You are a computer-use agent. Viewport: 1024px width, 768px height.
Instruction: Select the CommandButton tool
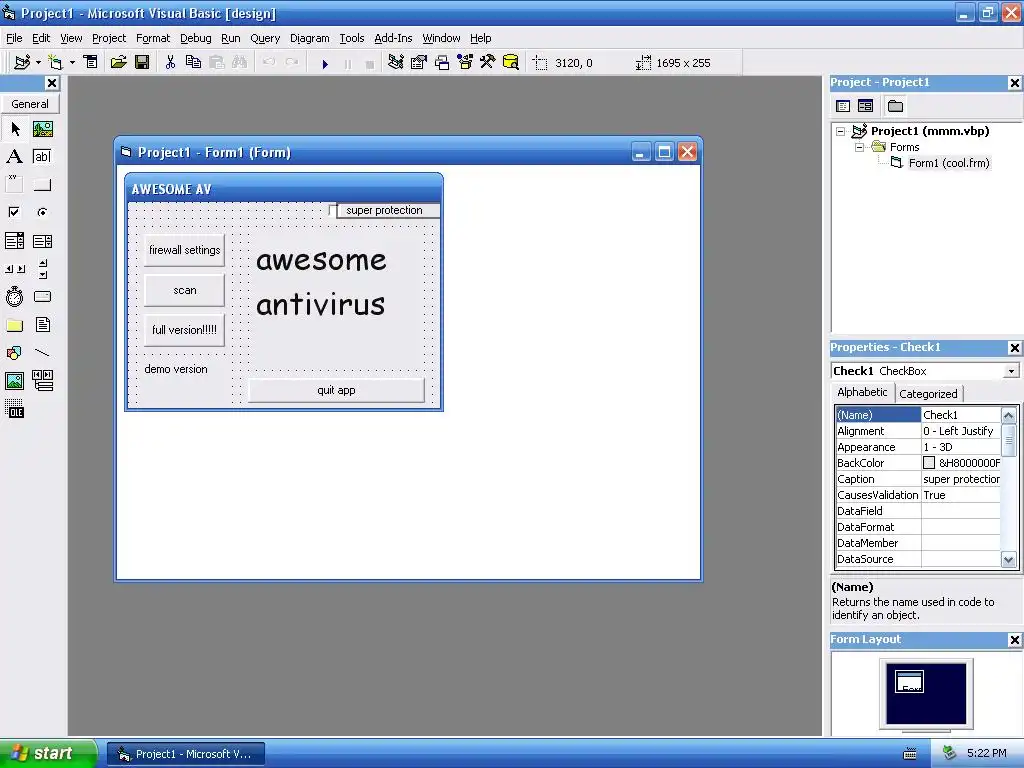click(x=42, y=185)
